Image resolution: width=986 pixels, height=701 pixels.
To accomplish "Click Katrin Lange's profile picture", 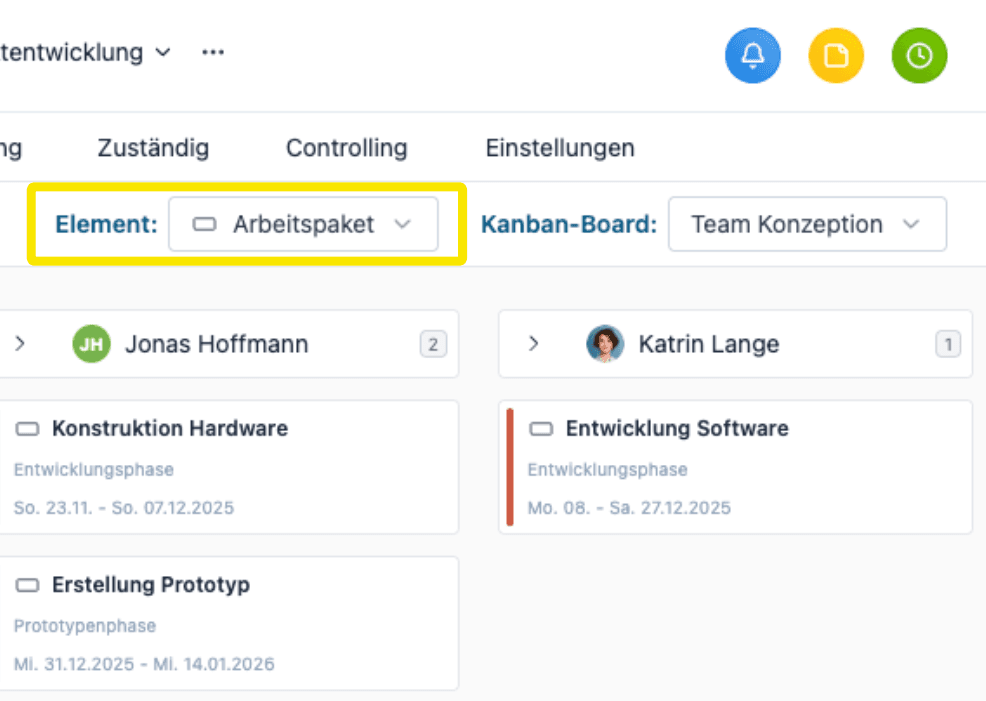I will (604, 344).
